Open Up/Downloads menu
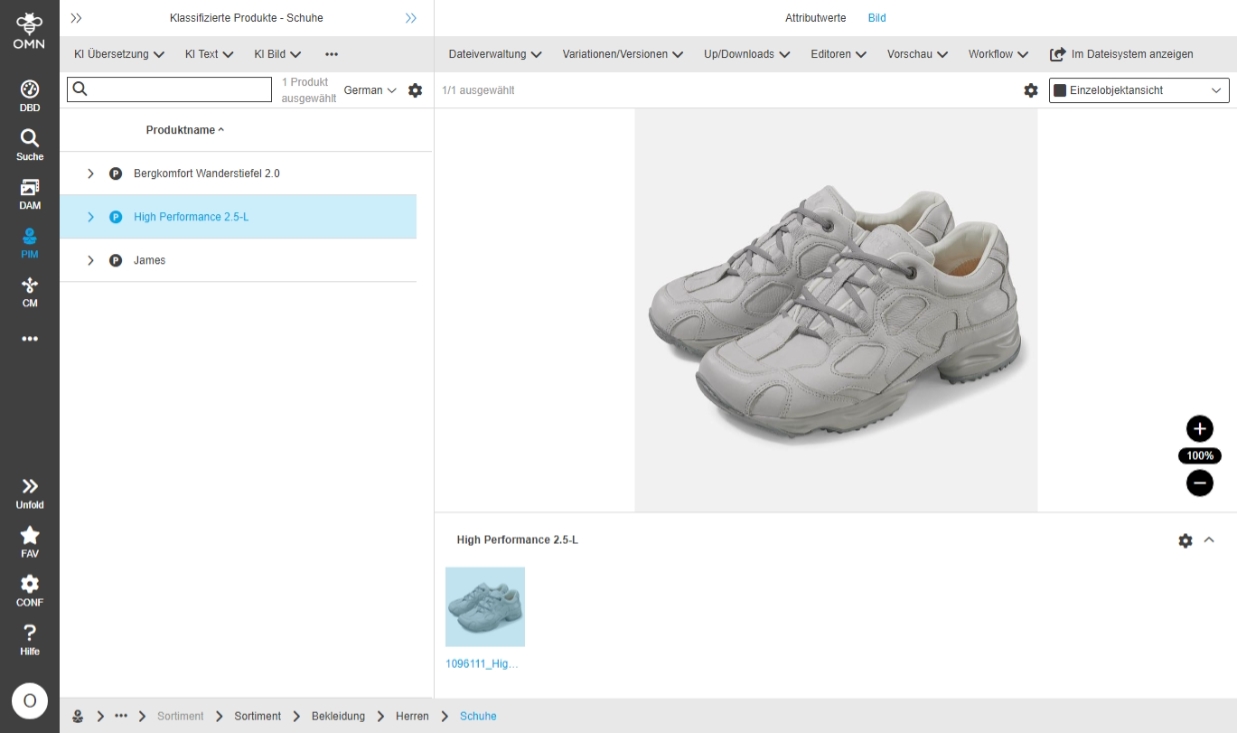The width and height of the screenshot is (1237, 733). click(x=747, y=54)
